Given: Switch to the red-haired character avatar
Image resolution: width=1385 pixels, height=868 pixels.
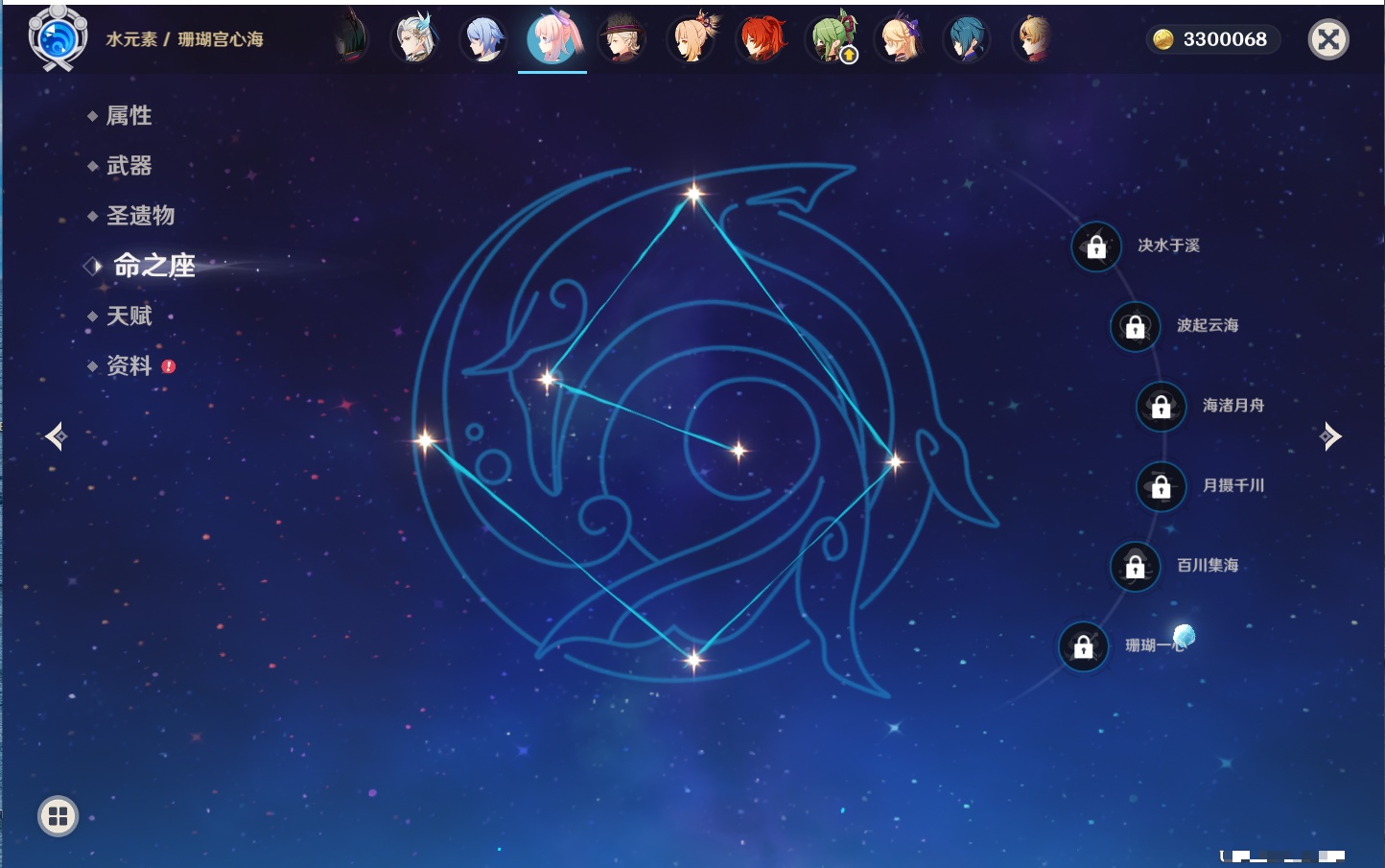Looking at the screenshot, I should tap(762, 38).
